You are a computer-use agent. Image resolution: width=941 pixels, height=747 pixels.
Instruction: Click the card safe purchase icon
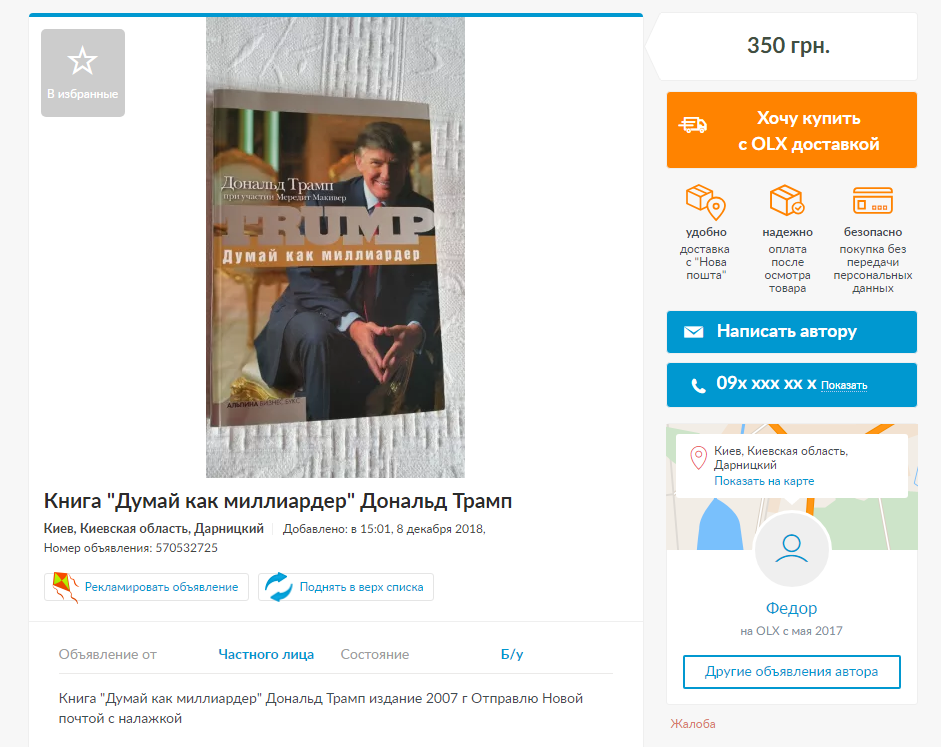click(x=873, y=200)
